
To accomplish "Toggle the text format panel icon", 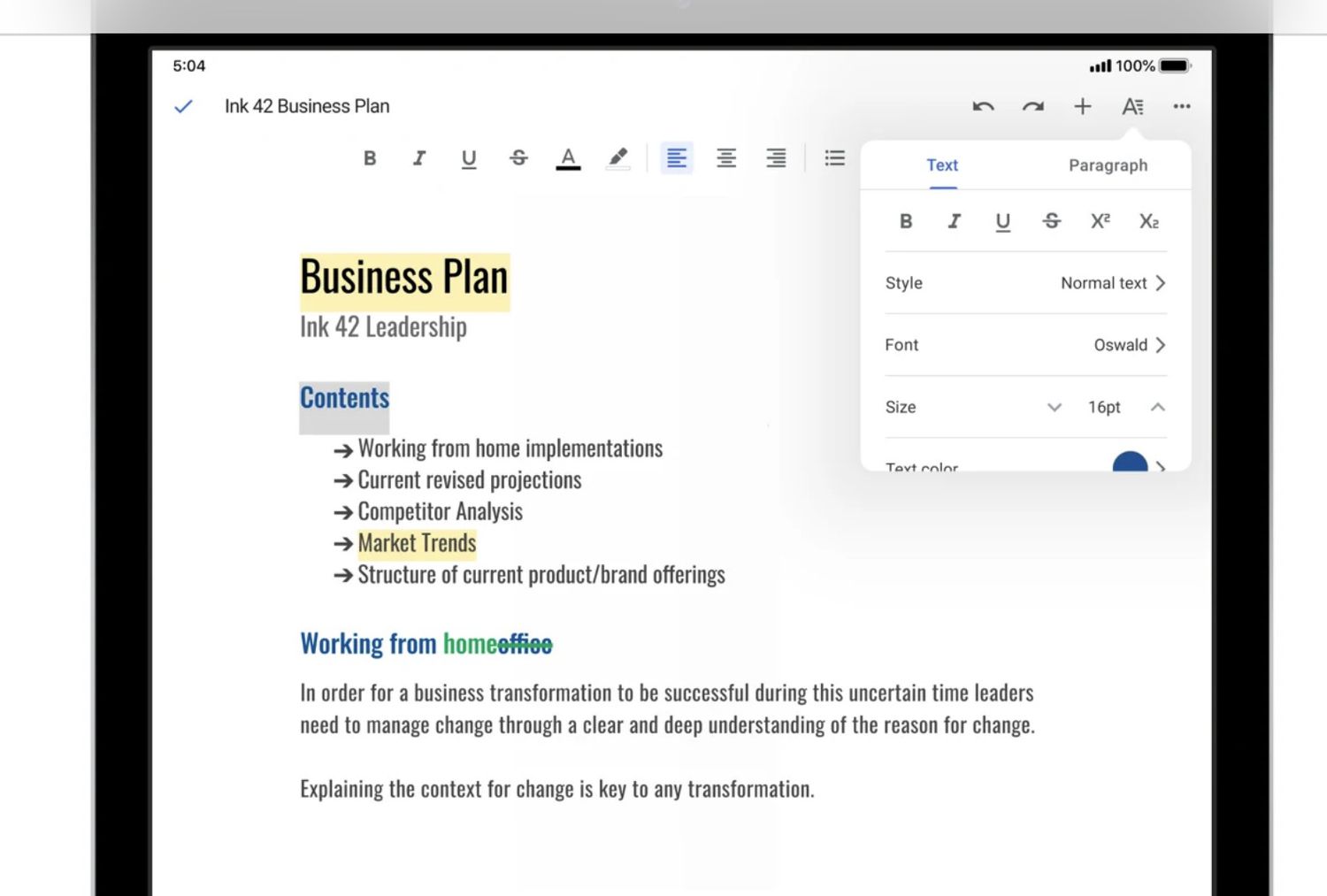I will 1132,106.
